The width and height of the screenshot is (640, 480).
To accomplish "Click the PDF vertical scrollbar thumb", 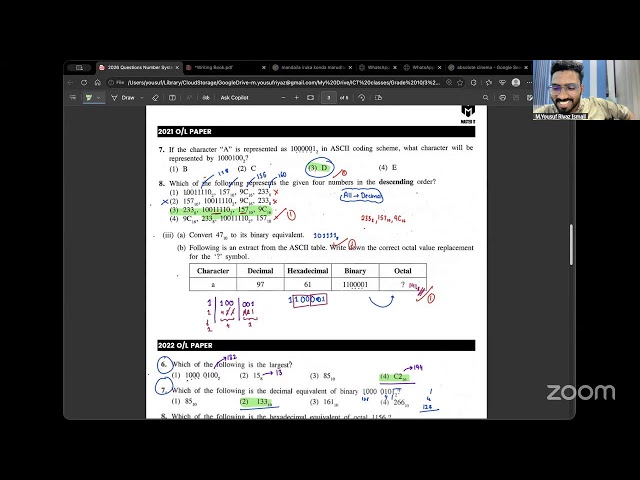I will tap(571, 244).
